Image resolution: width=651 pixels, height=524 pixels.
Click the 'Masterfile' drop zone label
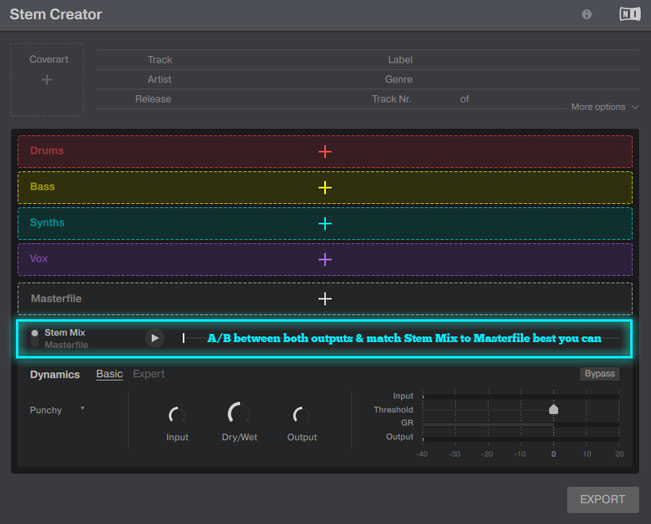point(56,299)
